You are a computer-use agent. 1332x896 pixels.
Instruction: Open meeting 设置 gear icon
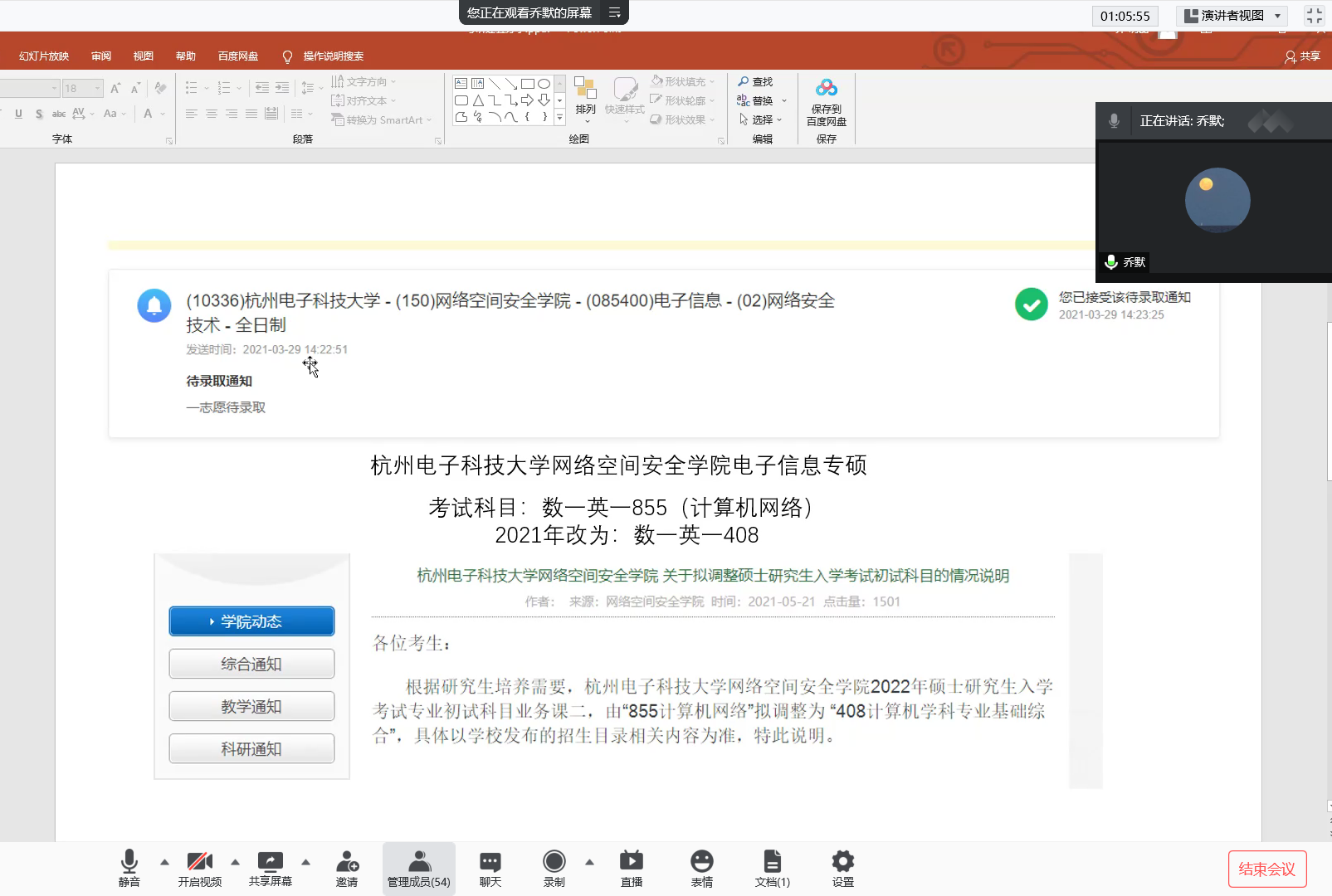[843, 868]
